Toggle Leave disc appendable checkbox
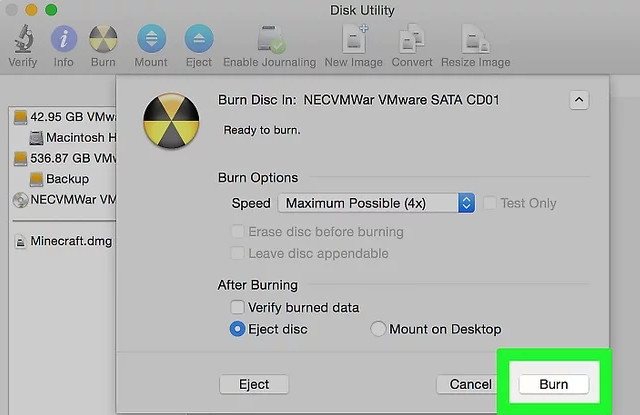640x415 pixels. coord(238,253)
